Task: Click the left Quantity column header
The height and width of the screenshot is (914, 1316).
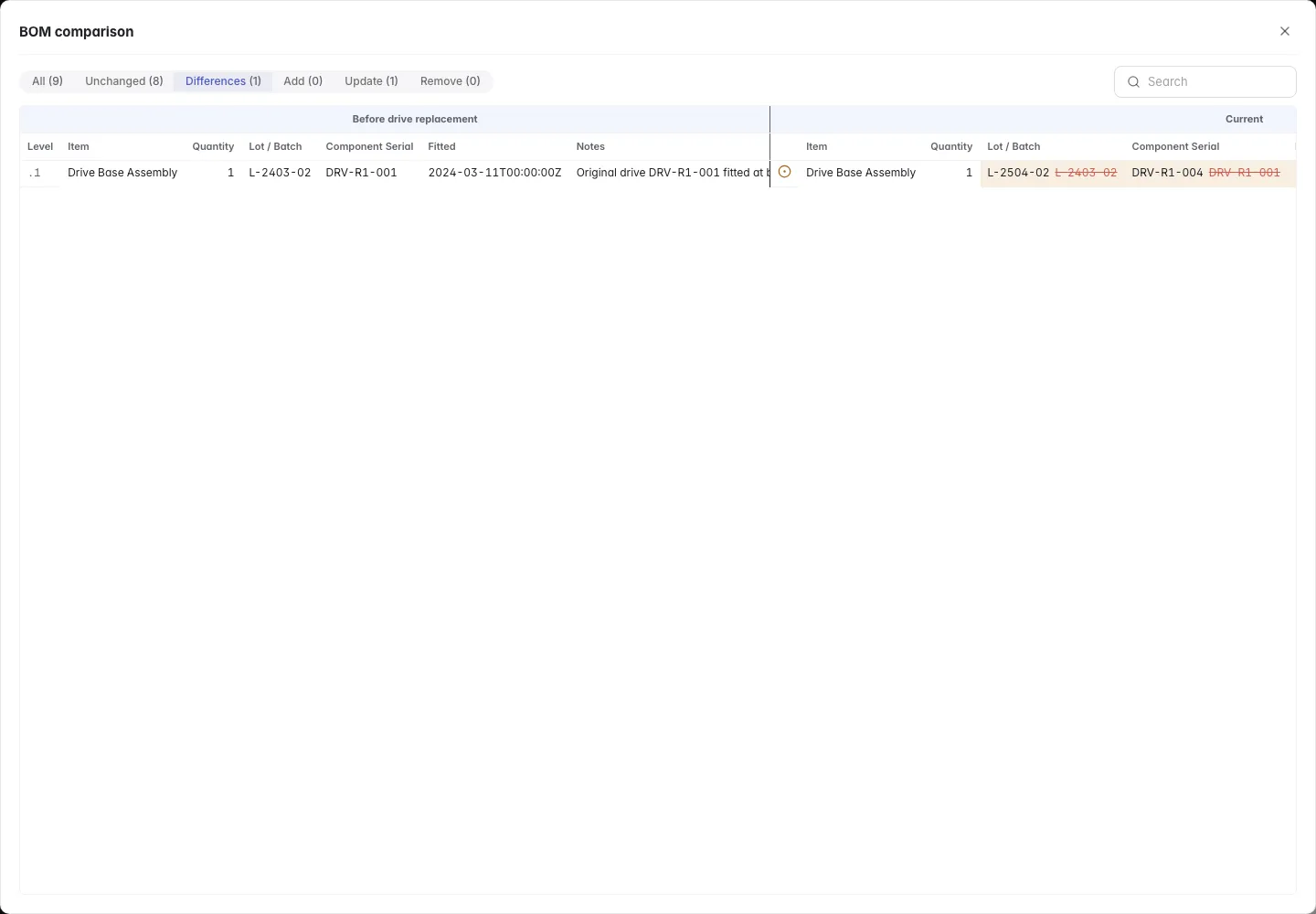Action: [x=213, y=146]
